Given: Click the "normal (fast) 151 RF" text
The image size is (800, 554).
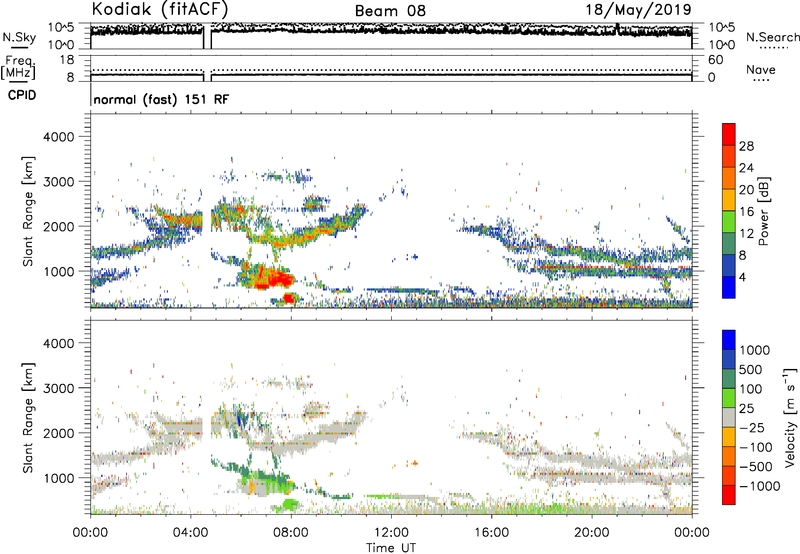Looking at the screenshot, I should point(161,99).
